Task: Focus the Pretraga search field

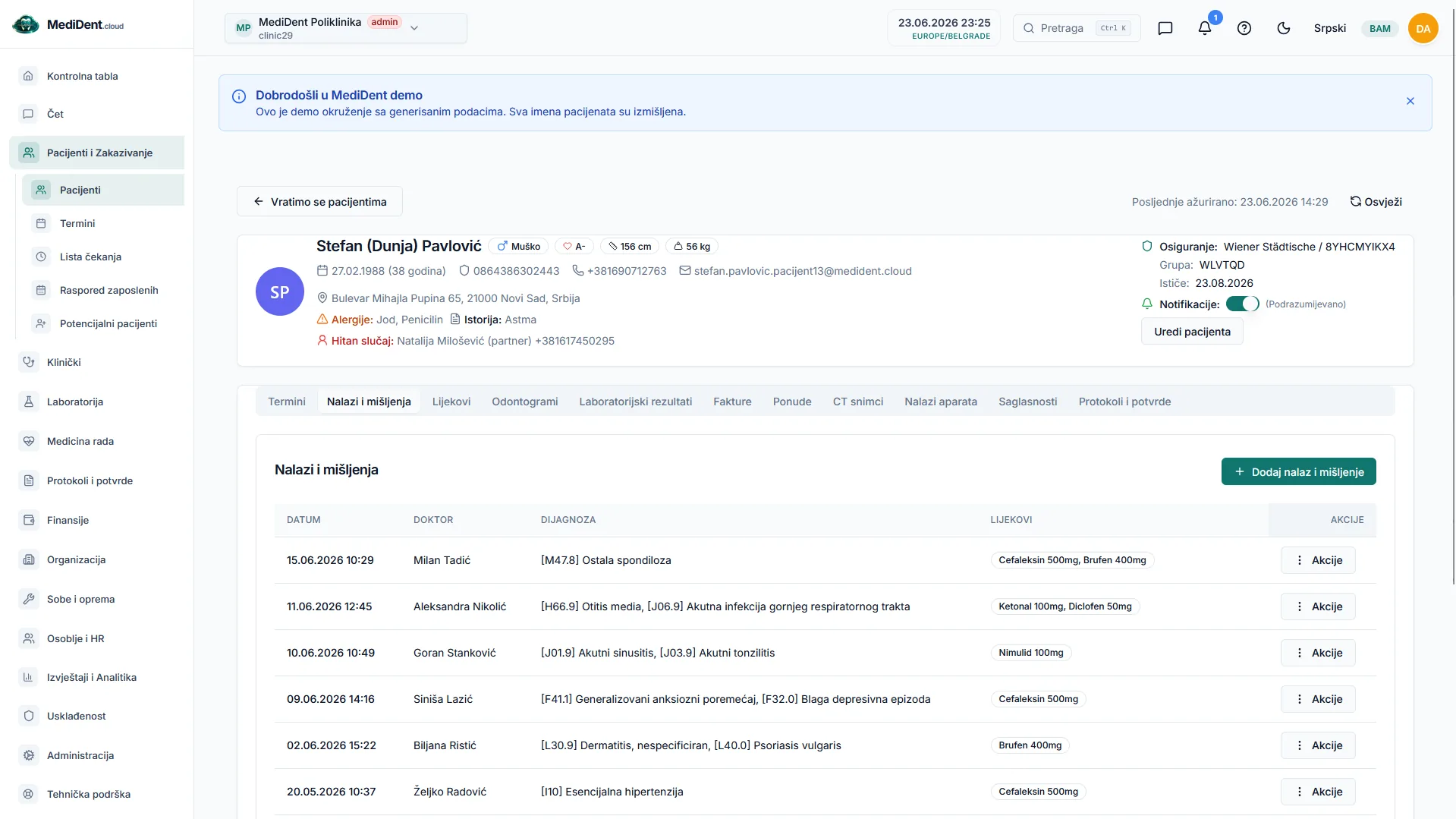Action: pyautogui.click(x=1076, y=28)
